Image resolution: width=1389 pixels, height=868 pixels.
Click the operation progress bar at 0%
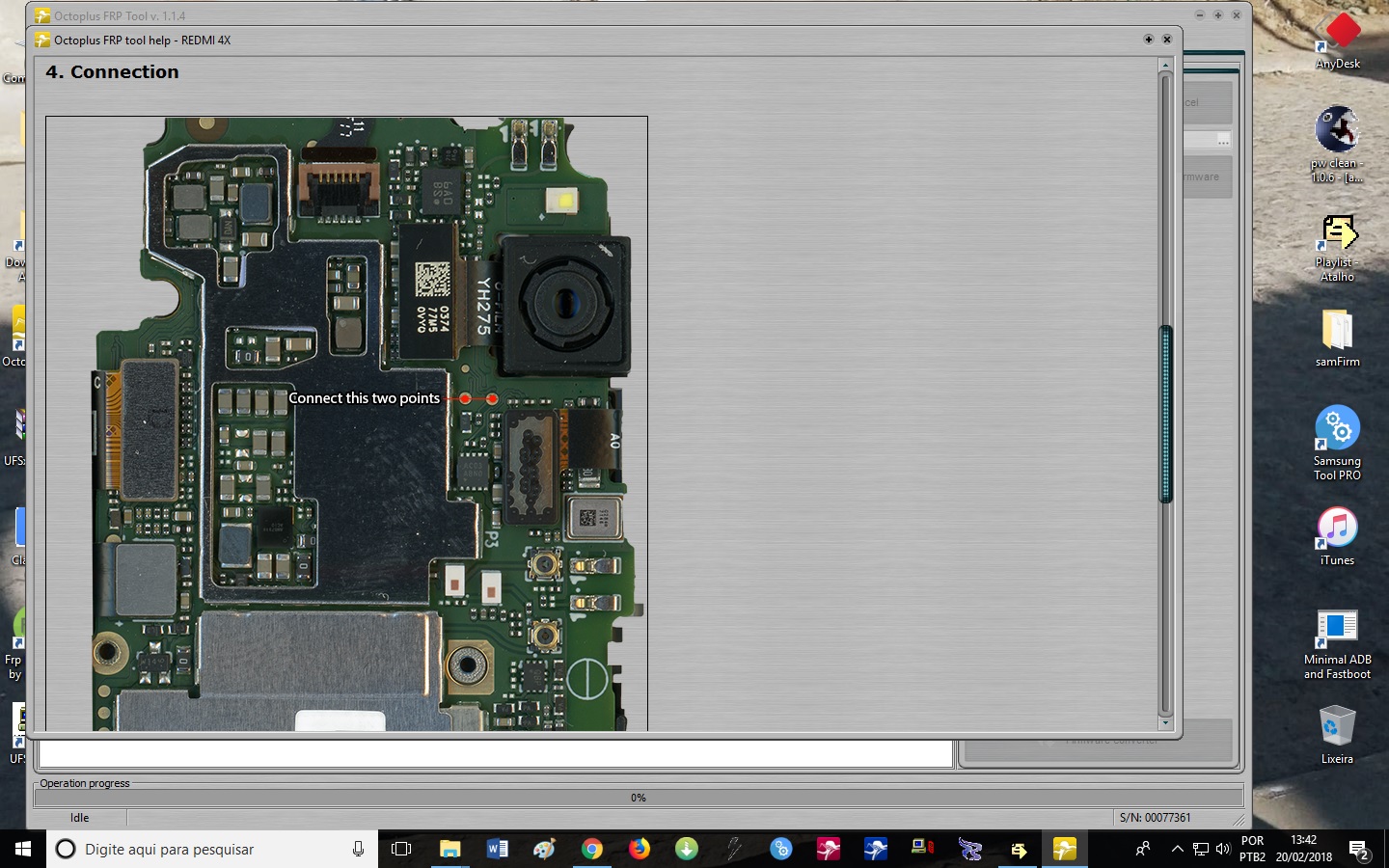coord(638,798)
